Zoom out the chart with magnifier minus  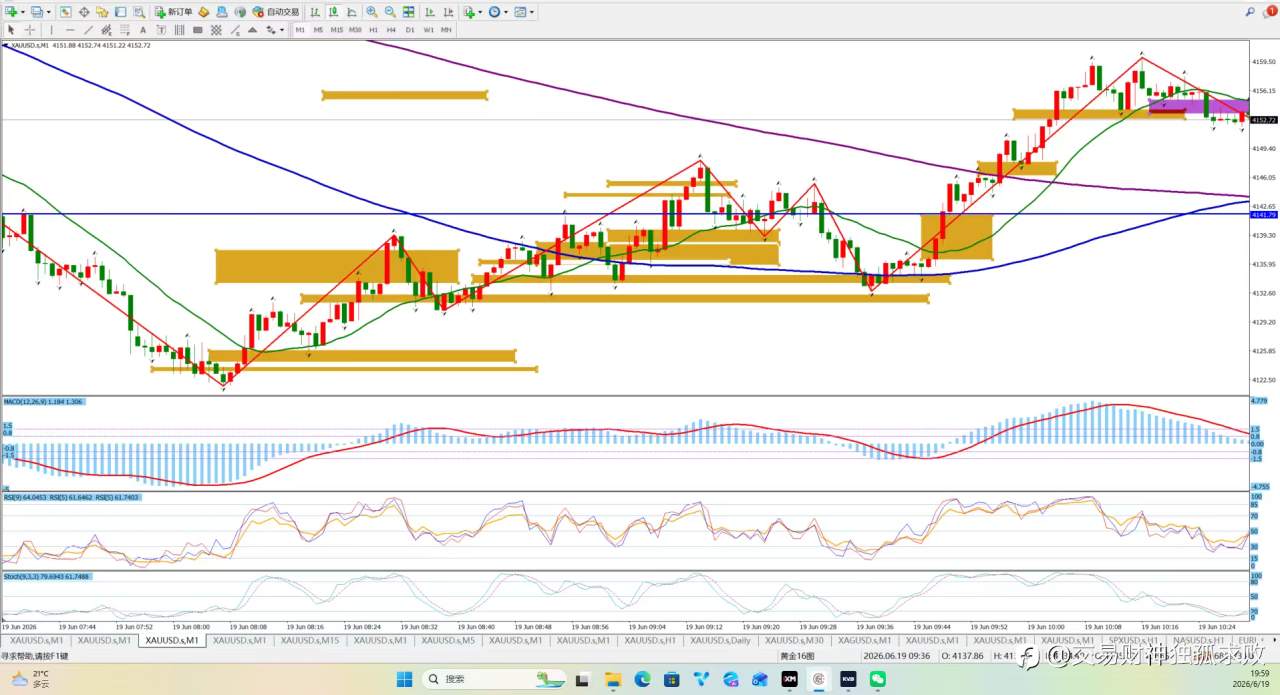coord(390,12)
